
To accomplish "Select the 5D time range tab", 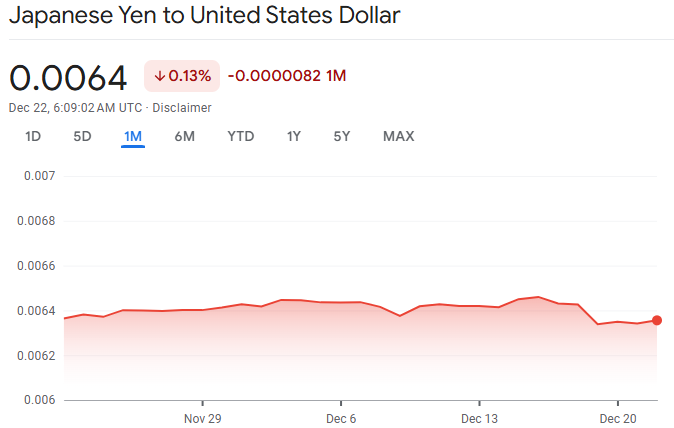I will pos(82,136).
